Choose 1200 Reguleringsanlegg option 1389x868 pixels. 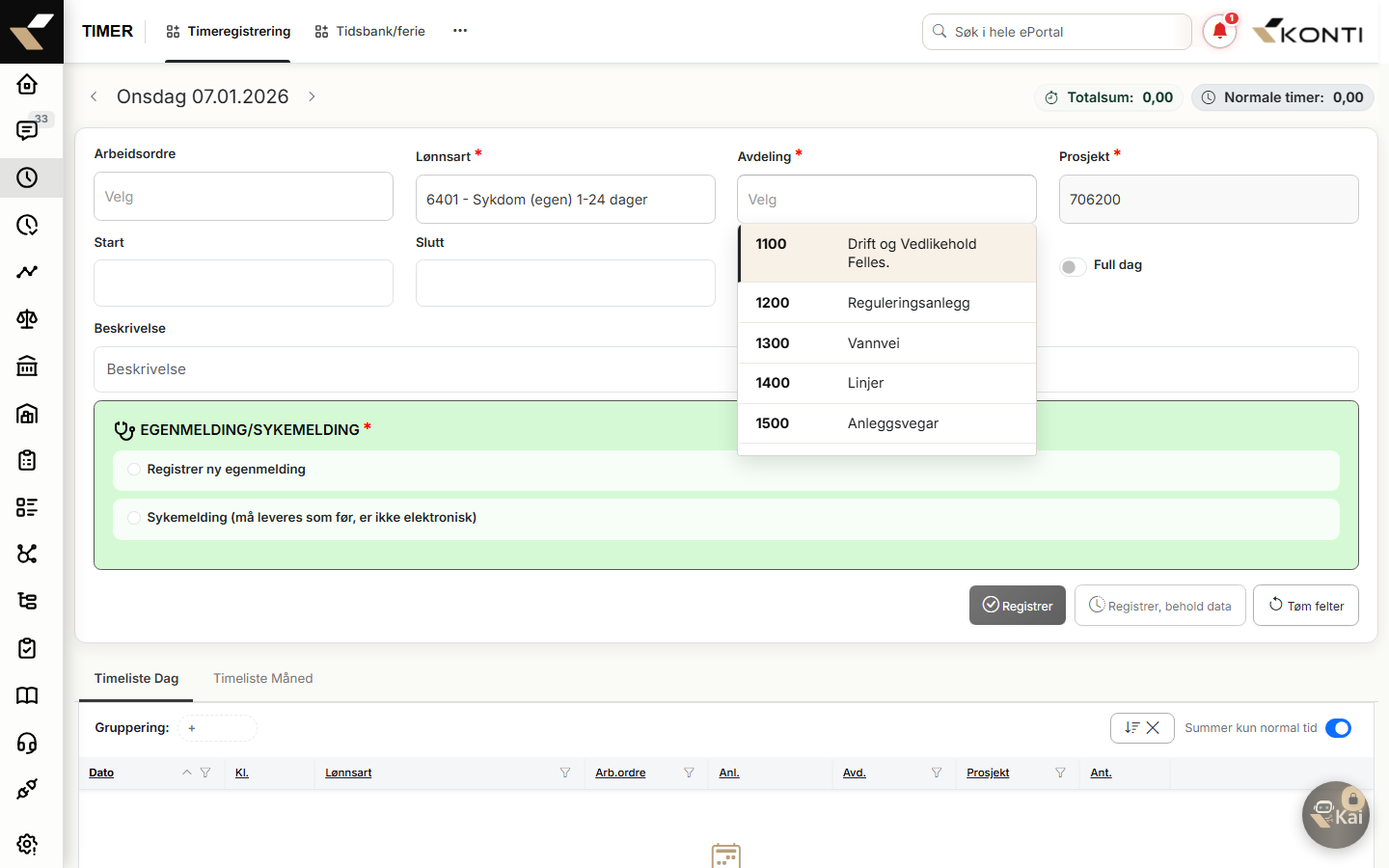pos(887,303)
